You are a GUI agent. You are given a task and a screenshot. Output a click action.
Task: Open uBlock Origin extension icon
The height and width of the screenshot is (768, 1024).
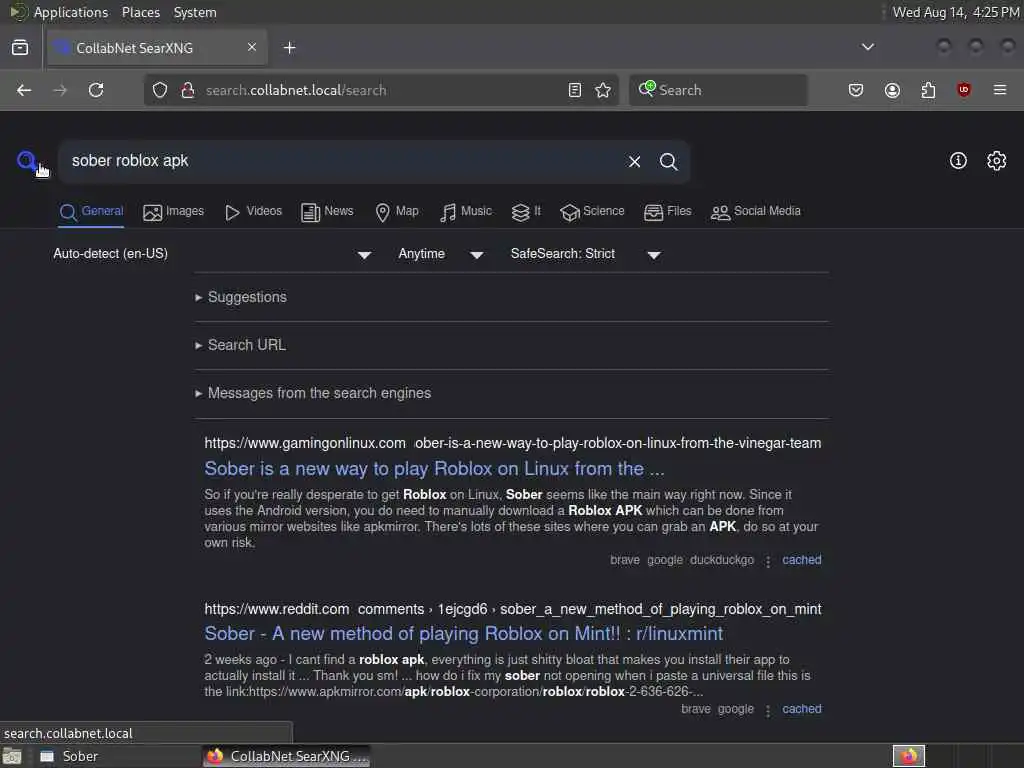tap(964, 90)
